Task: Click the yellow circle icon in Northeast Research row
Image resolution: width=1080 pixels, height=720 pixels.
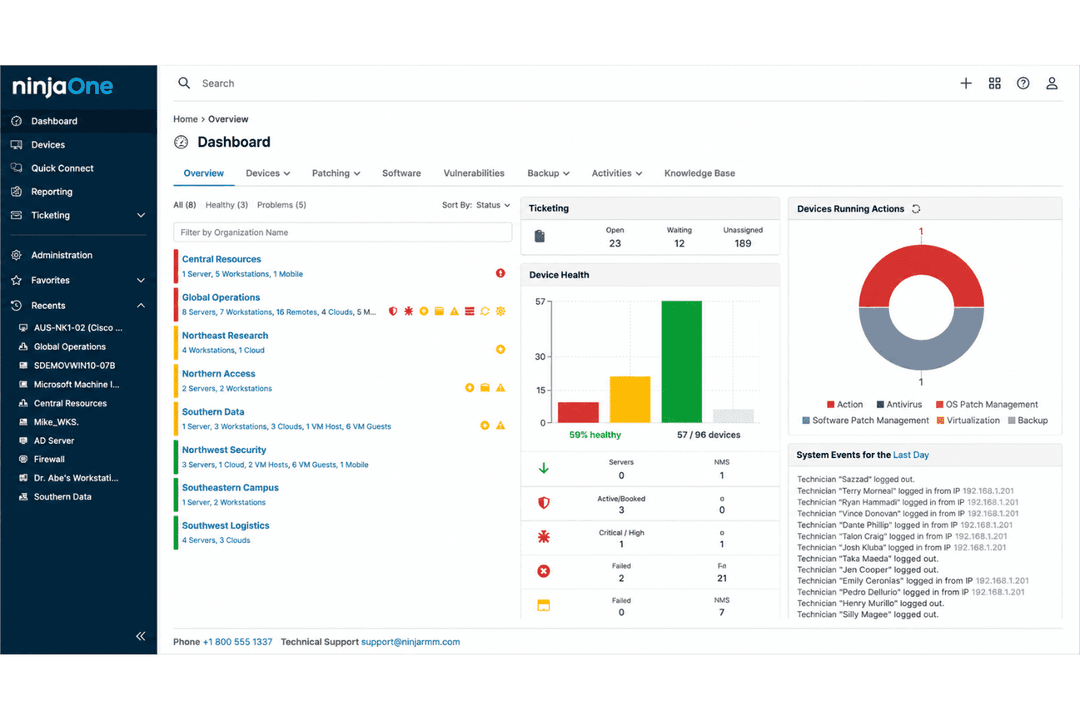Action: pos(501,349)
